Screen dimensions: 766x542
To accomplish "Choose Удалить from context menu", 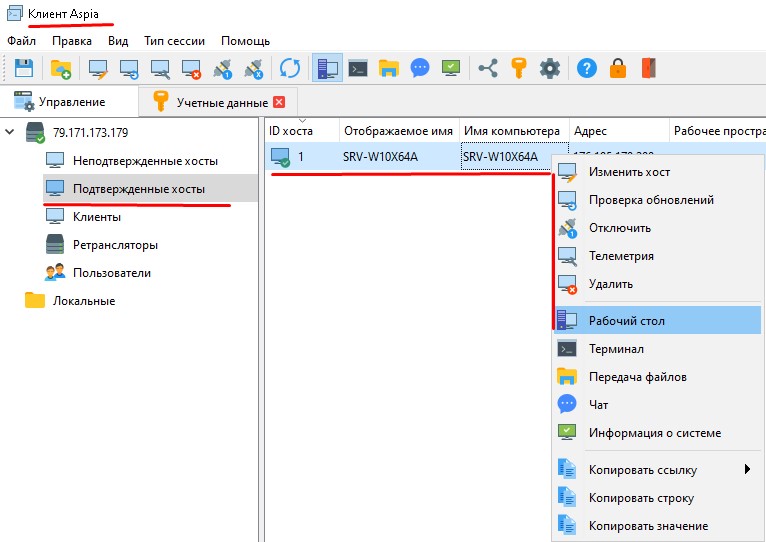I will point(658,284).
